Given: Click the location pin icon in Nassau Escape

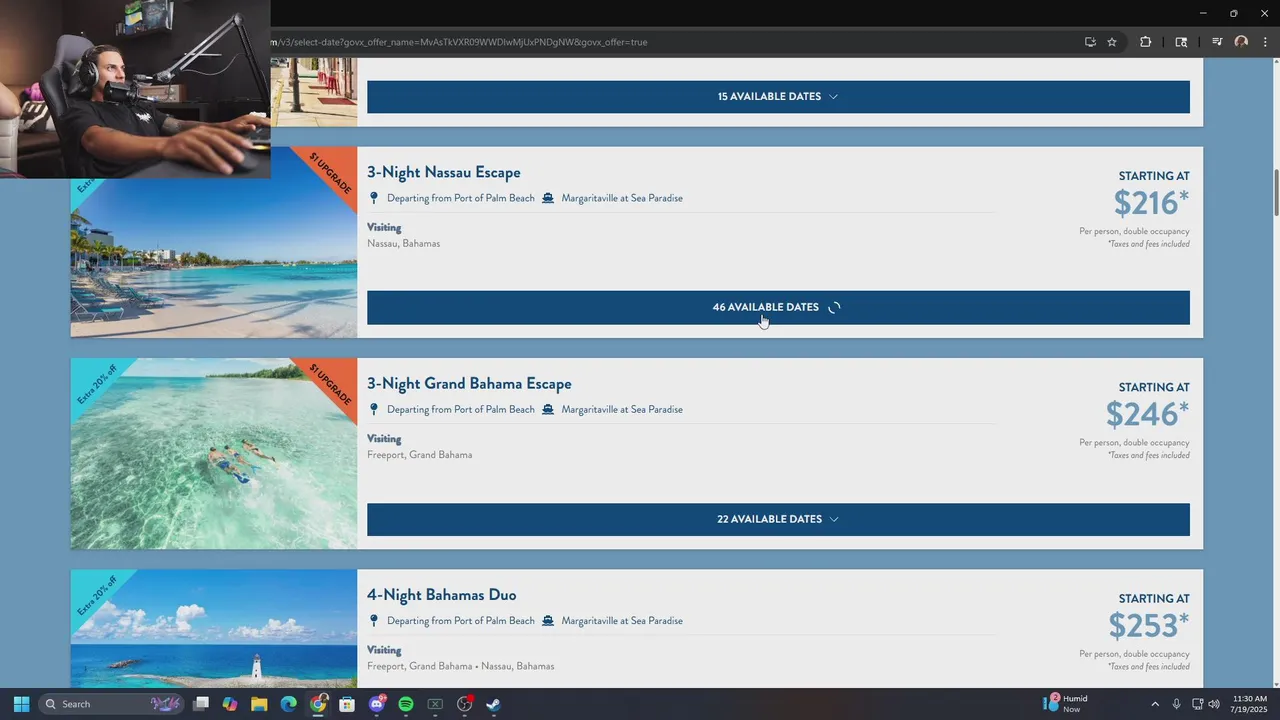Looking at the screenshot, I should click(374, 198).
